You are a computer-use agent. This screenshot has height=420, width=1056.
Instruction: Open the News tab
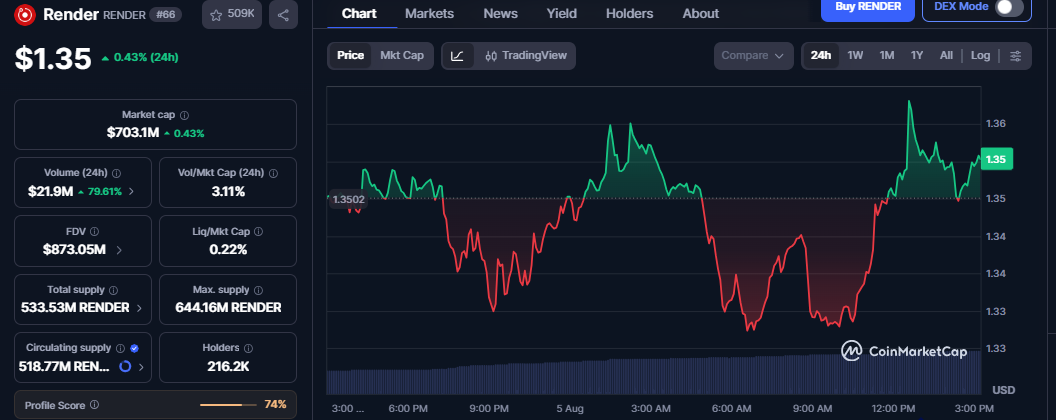pos(500,13)
